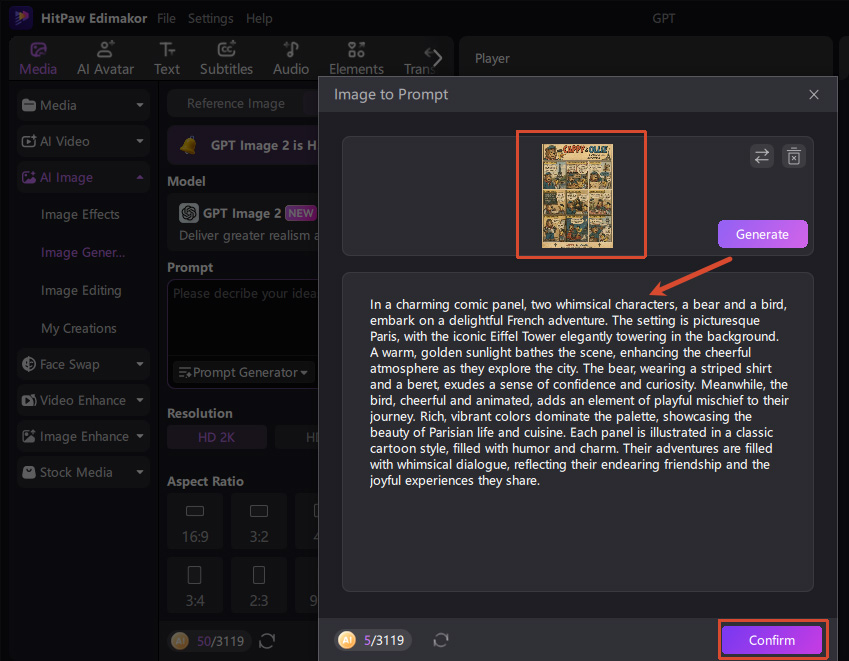Screen dimensions: 849x661
Task: Click the Media tab icon
Action: [38, 50]
